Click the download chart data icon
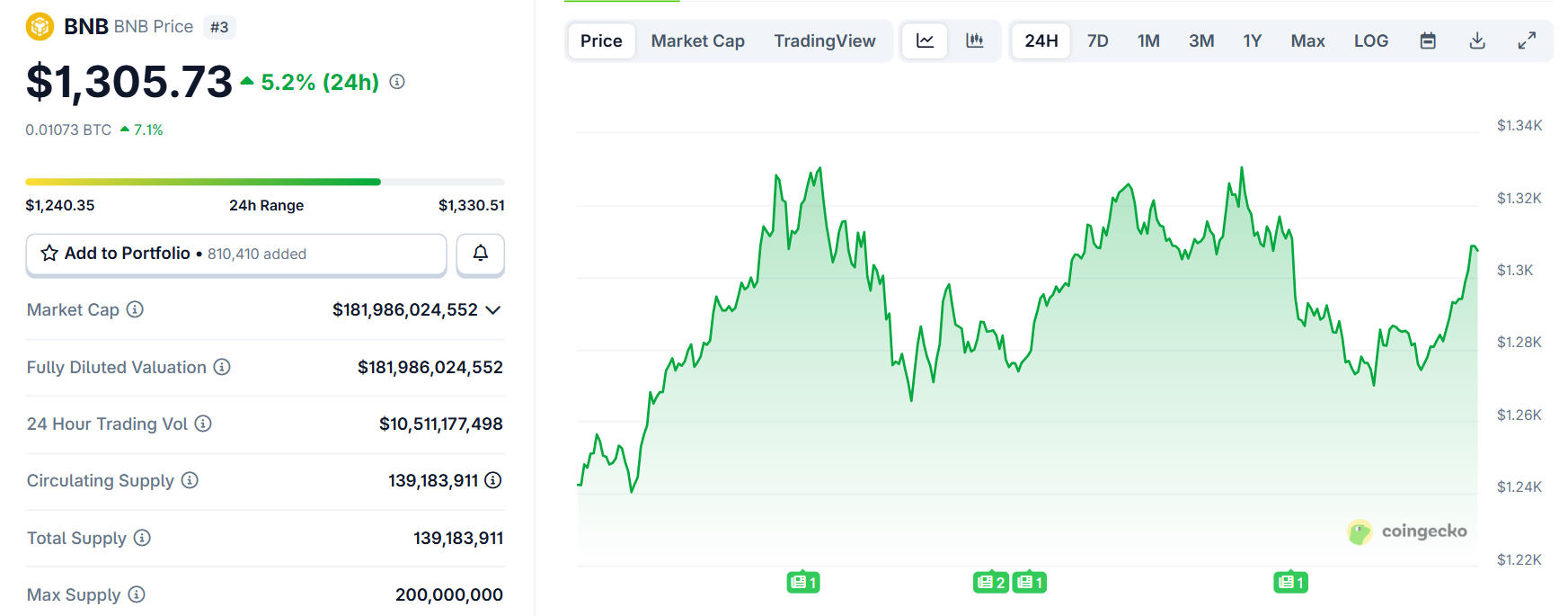 [1477, 40]
